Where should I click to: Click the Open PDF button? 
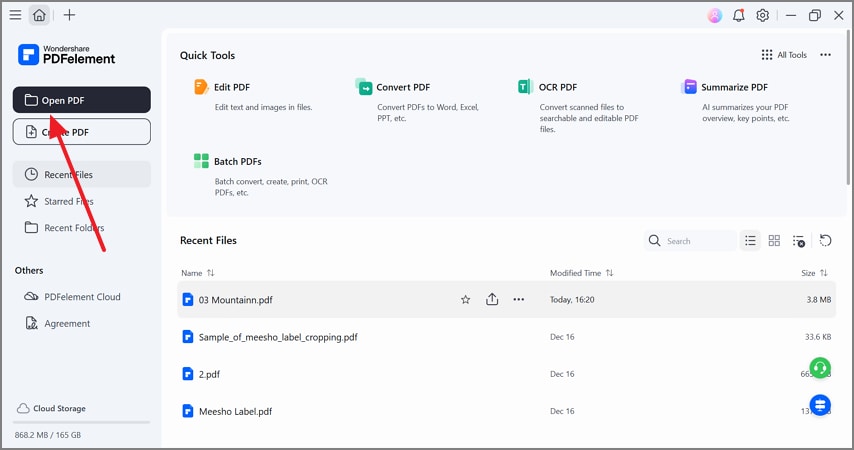(82, 100)
